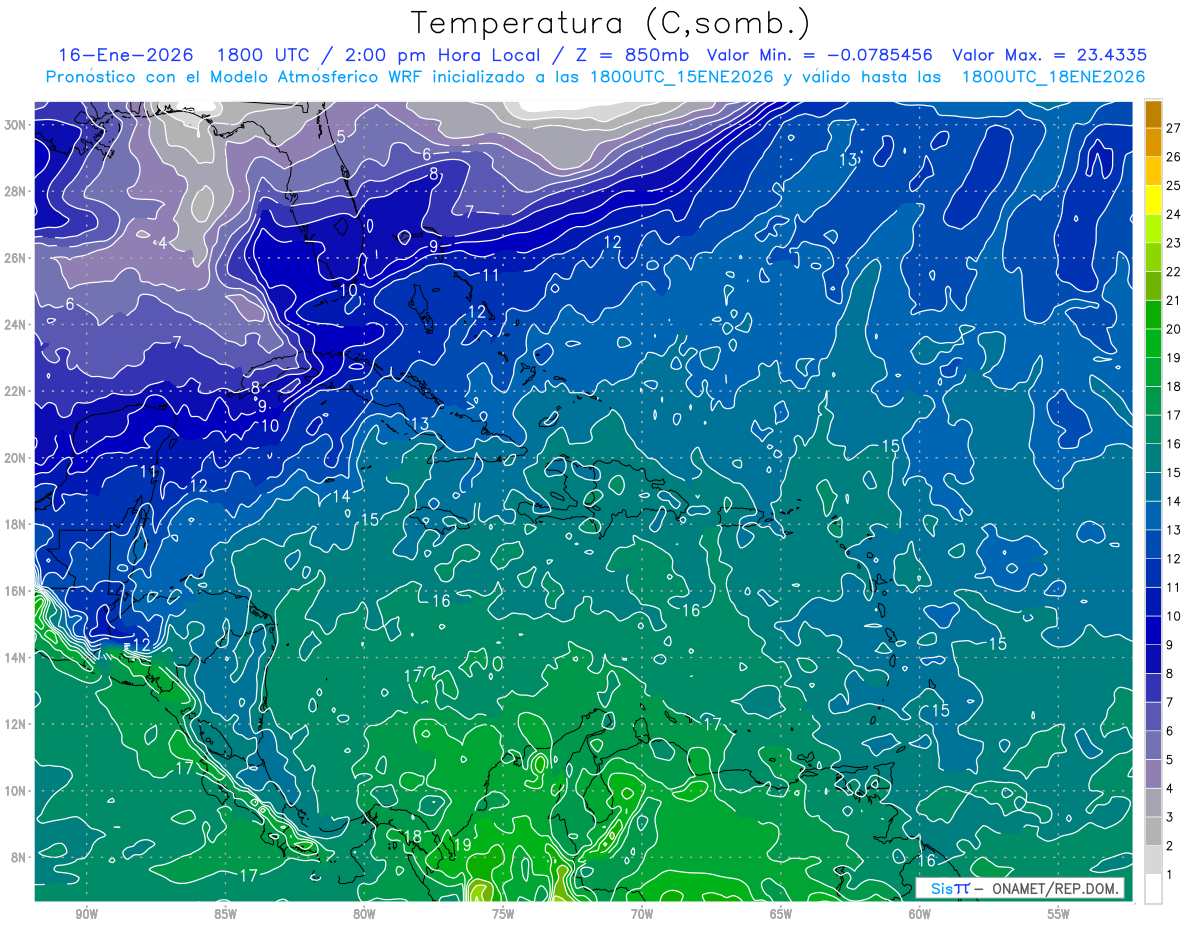Image resolution: width=1200 pixels, height=927 pixels.
Task: Click the colorbar label "27"
Action: pos(1174,128)
